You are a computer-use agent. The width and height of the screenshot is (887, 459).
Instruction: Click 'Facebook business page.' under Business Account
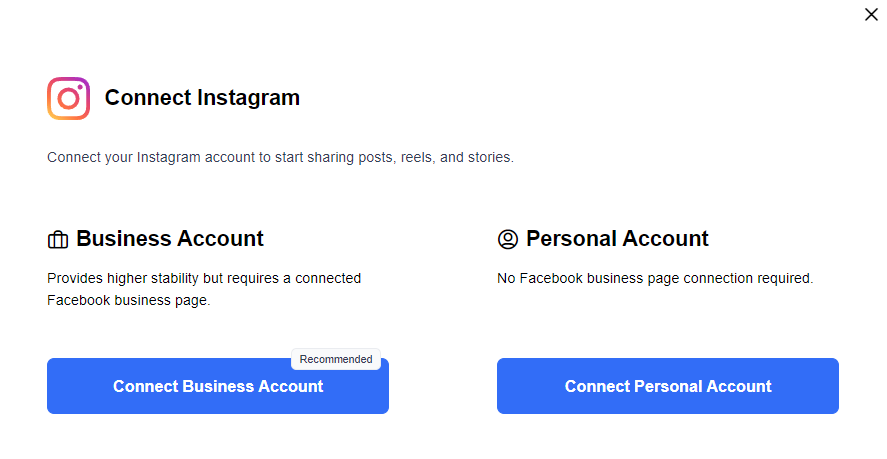[x=129, y=300]
